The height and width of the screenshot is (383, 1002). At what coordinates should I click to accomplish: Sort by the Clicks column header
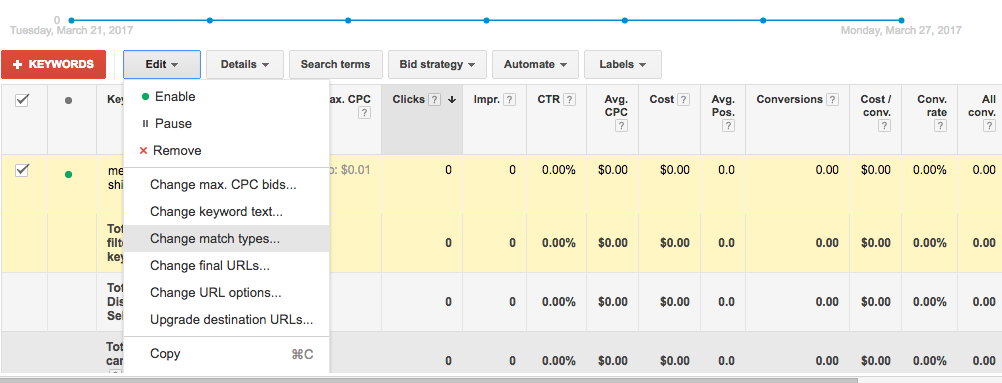click(x=409, y=99)
